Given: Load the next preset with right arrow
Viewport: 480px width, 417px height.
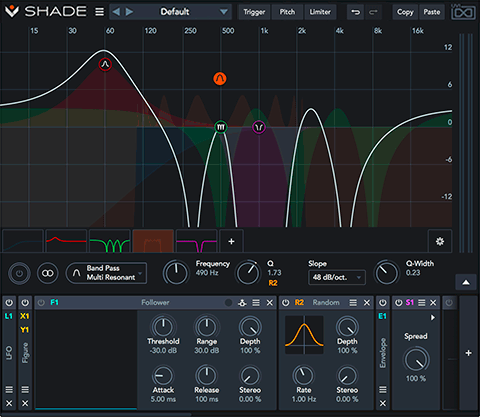Looking at the screenshot, I should pos(129,12).
